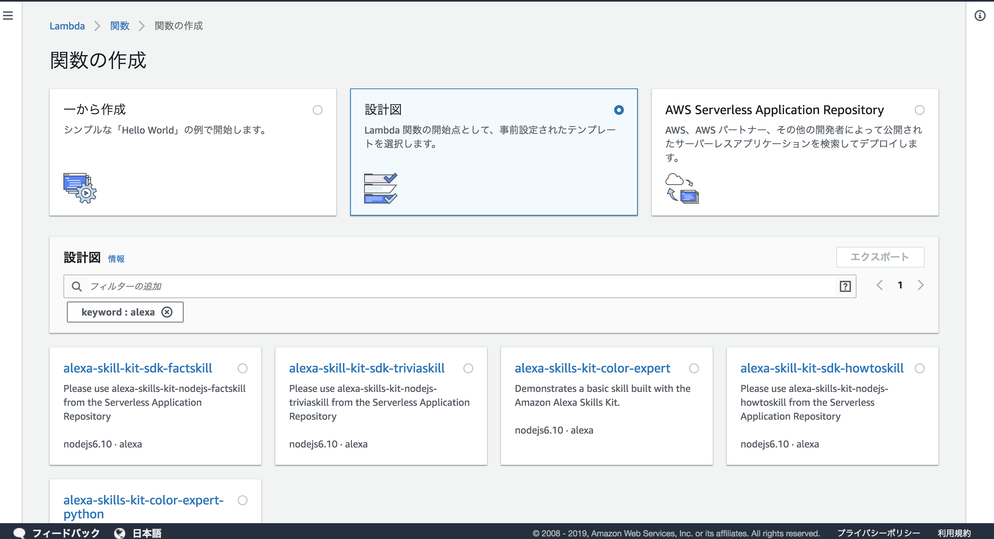Select the 設計図 radio option
Viewport: 994px width, 539px height.
tap(619, 110)
